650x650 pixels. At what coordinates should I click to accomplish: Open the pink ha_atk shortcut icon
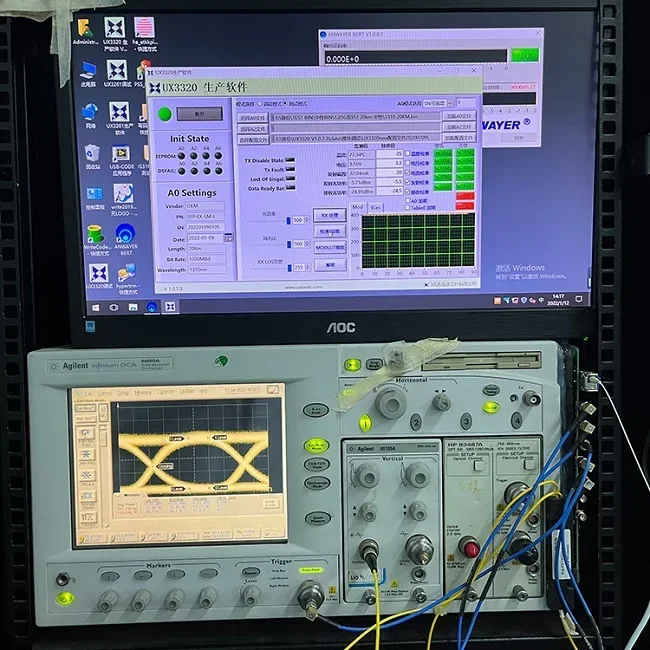(x=145, y=34)
